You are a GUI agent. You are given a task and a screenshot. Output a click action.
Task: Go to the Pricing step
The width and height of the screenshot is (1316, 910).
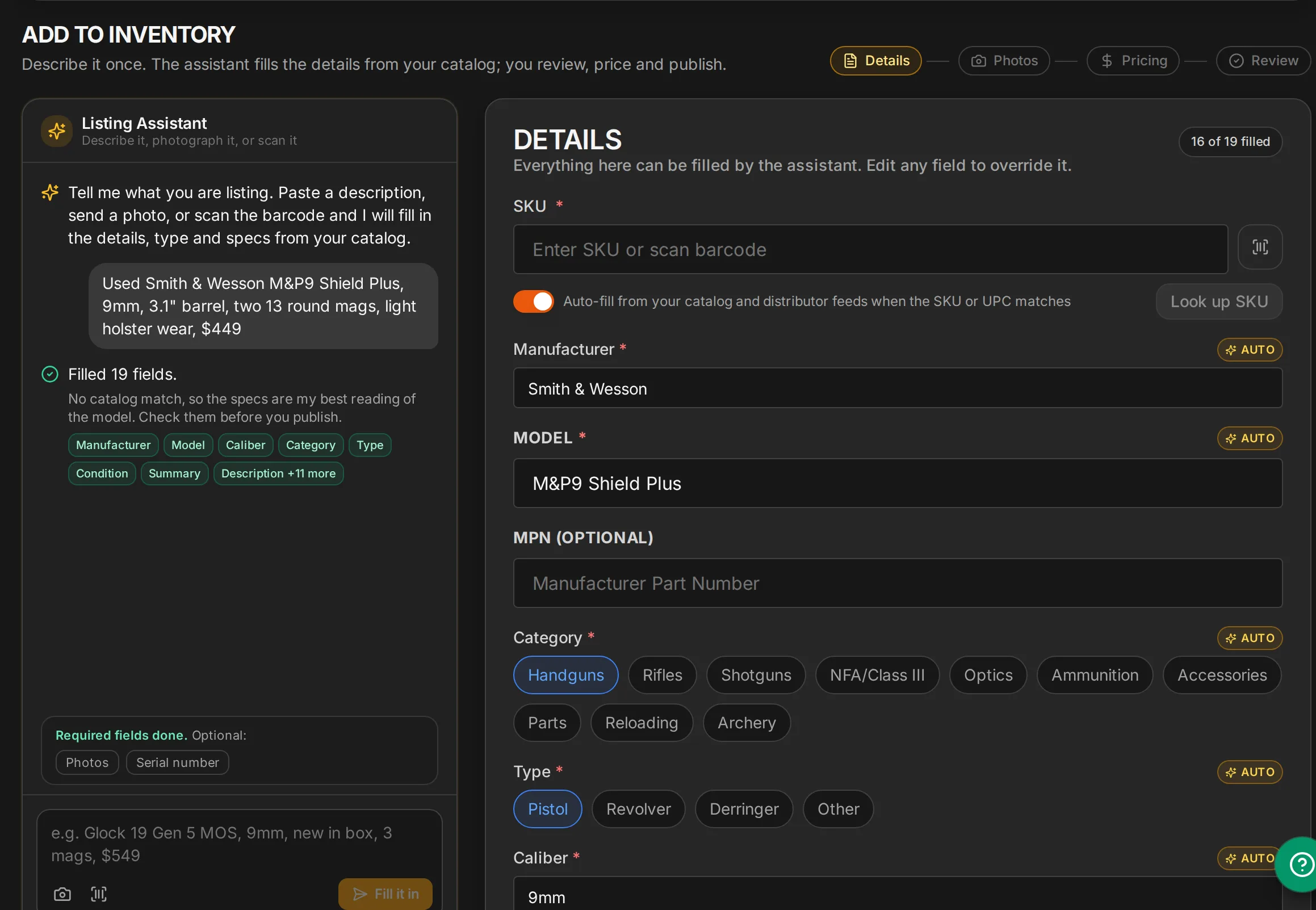click(x=1133, y=60)
